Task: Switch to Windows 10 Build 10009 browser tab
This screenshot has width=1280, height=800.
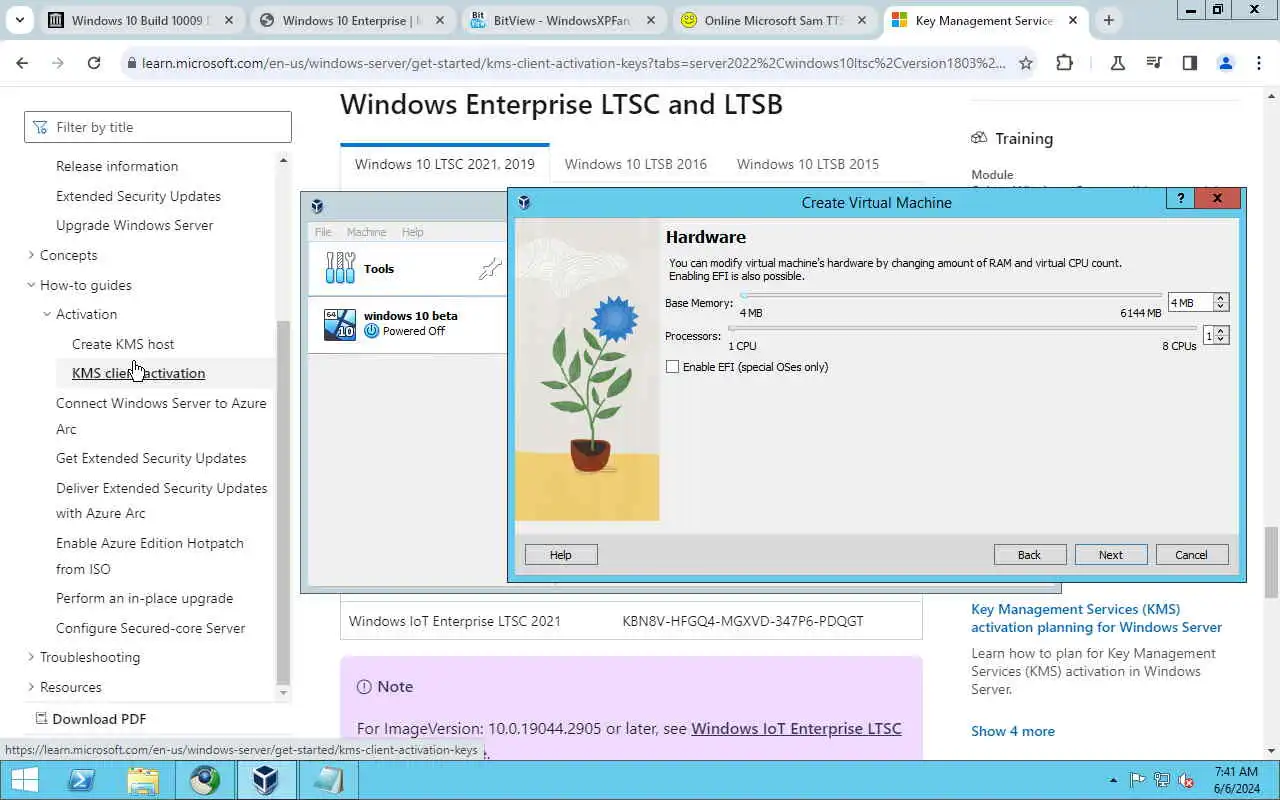Action: [x=141, y=20]
